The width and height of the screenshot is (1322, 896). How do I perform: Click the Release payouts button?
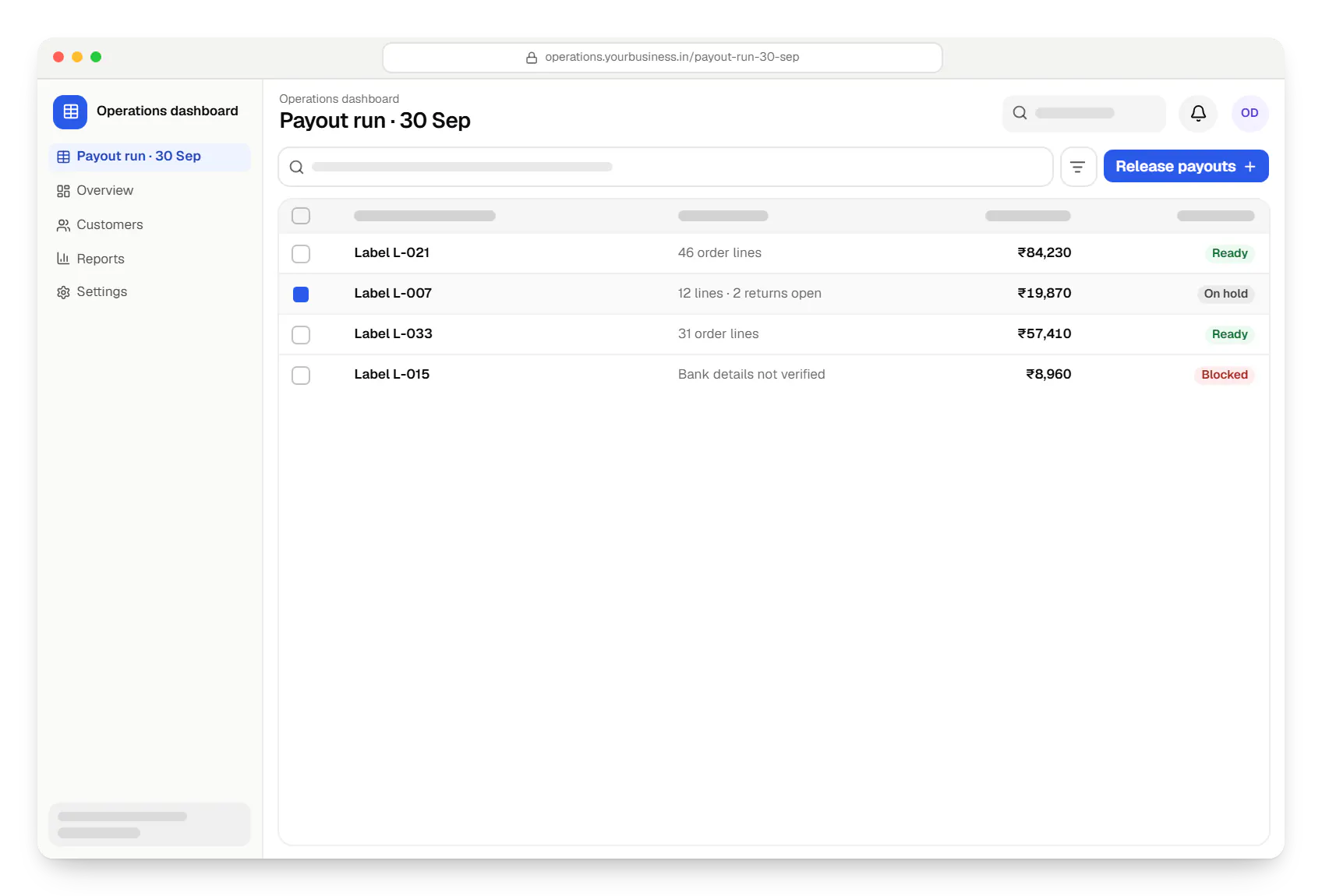point(1186,167)
